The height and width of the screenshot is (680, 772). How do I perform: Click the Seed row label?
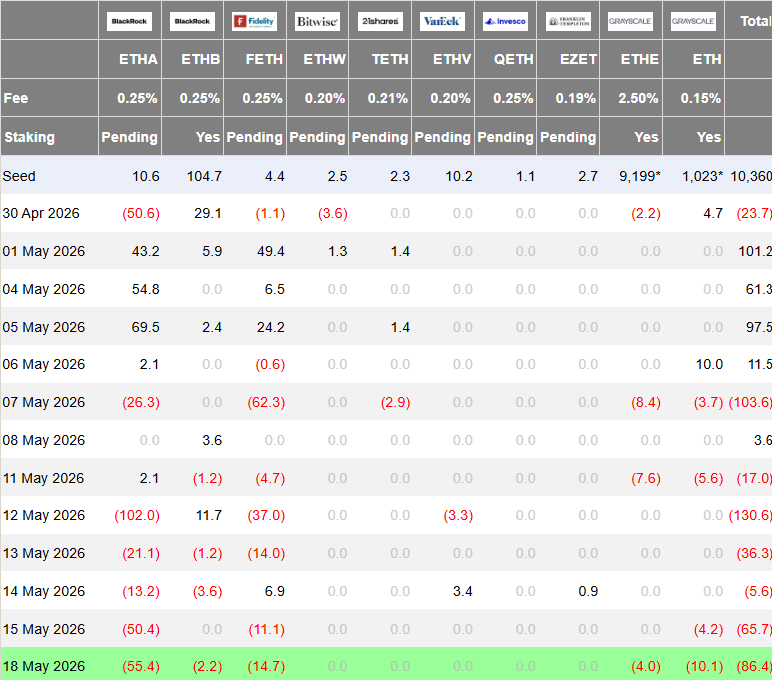(19, 176)
